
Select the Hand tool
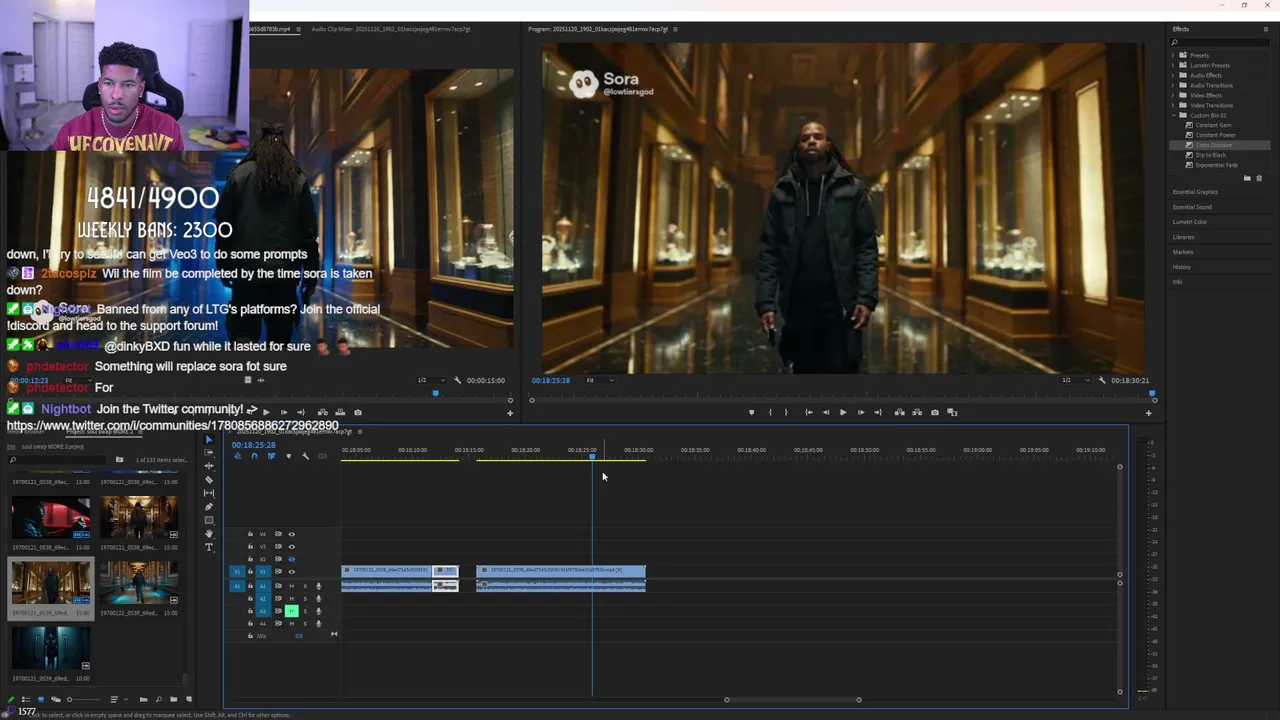(209, 534)
